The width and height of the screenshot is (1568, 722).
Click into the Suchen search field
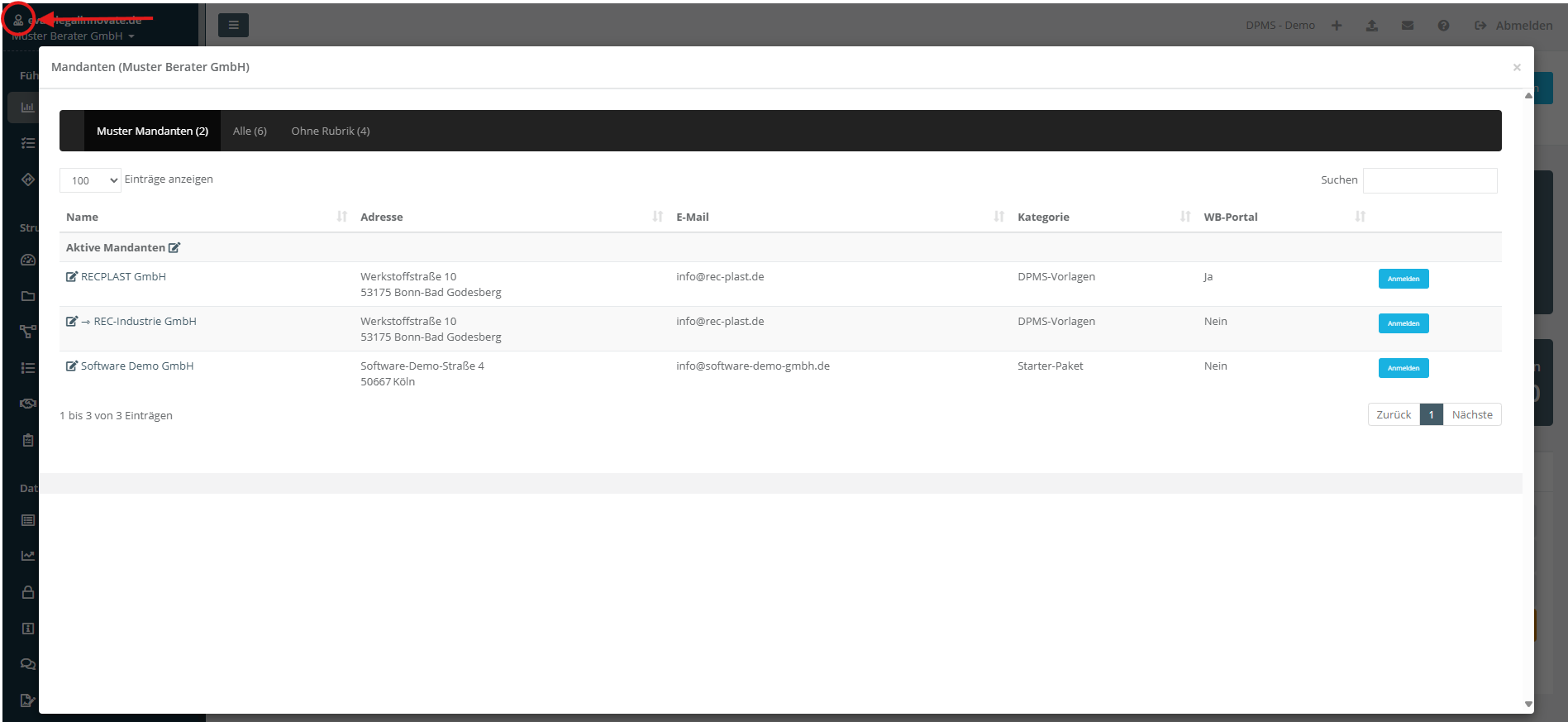coord(1429,180)
